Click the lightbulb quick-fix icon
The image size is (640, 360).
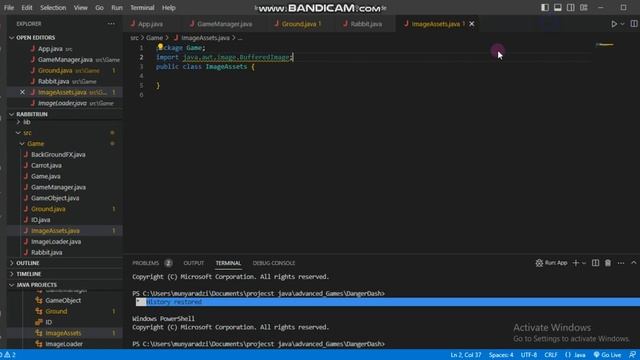[160, 47]
